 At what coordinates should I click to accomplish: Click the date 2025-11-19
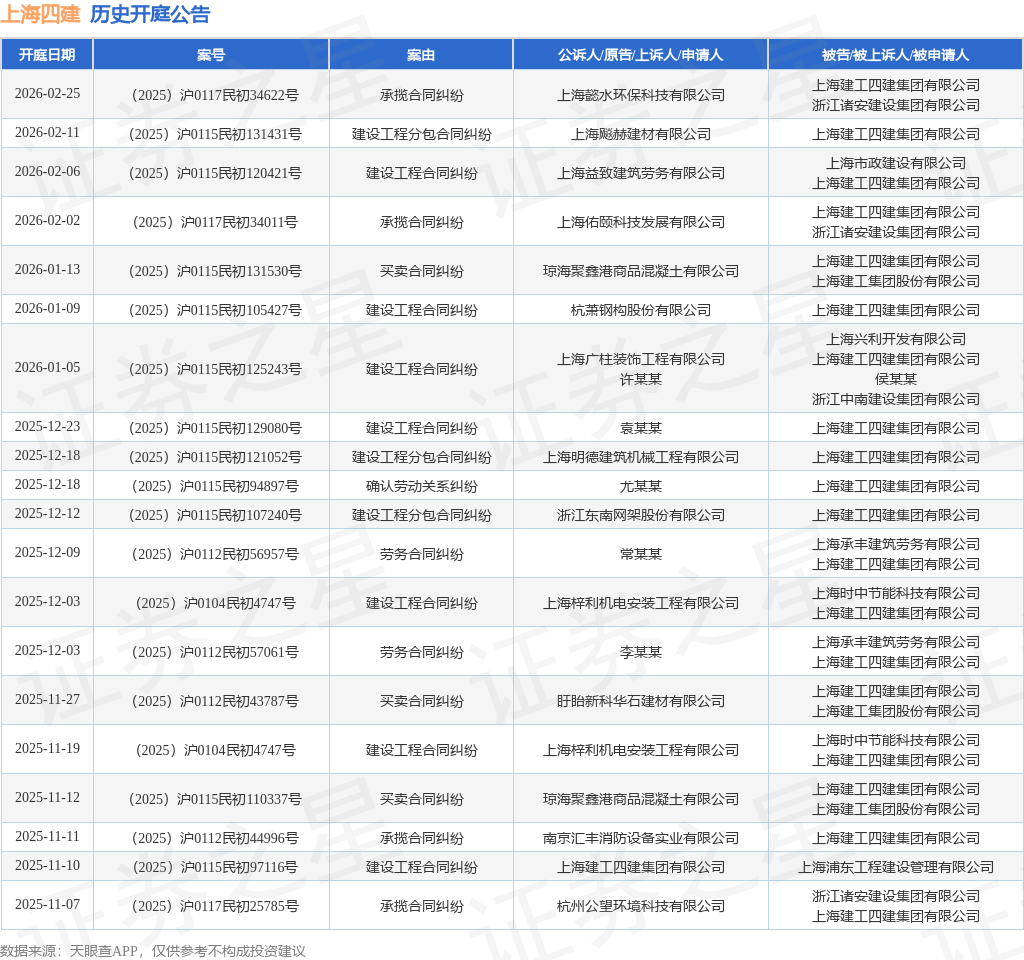point(48,748)
